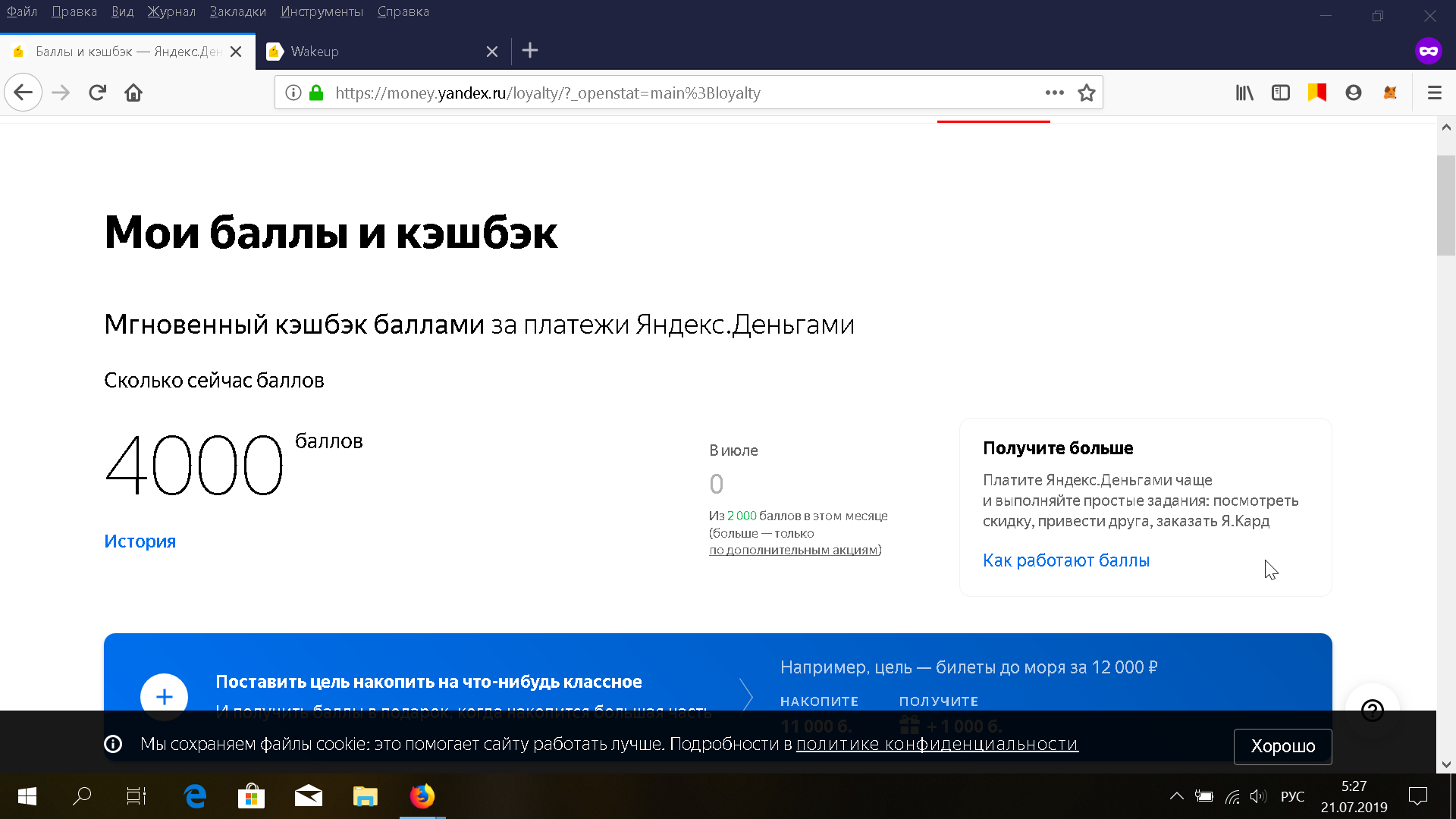Close the Баллы и кэшбэк tab
Screen dimensions: 1456x819
236,52
